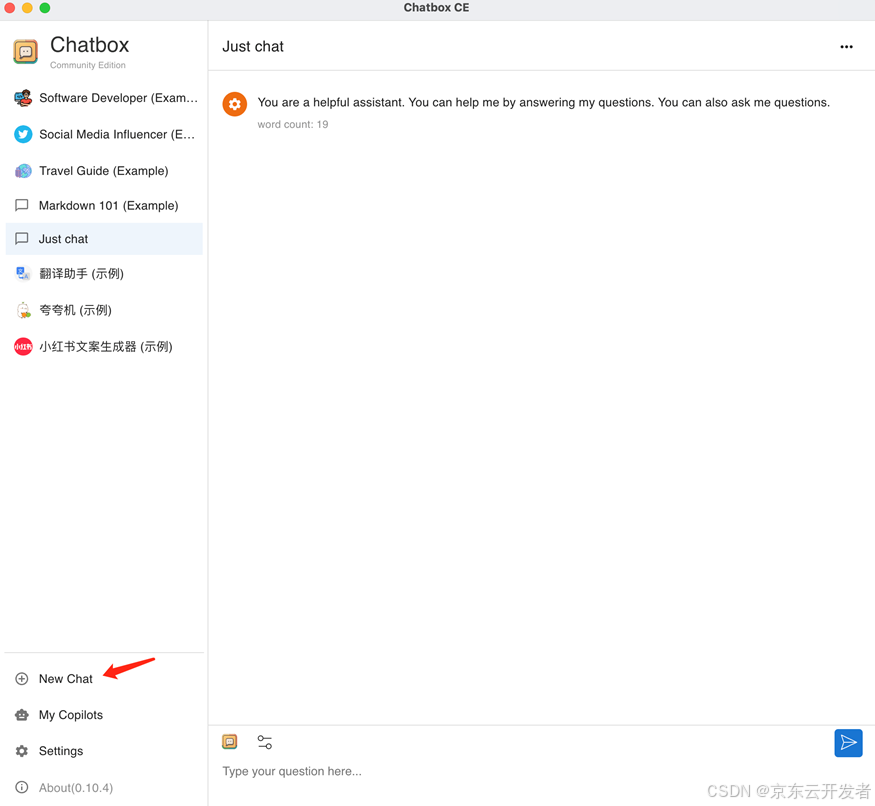Screen dimensions: 875x806
Task: Maximize the window with the green button
Action: tap(45, 8)
